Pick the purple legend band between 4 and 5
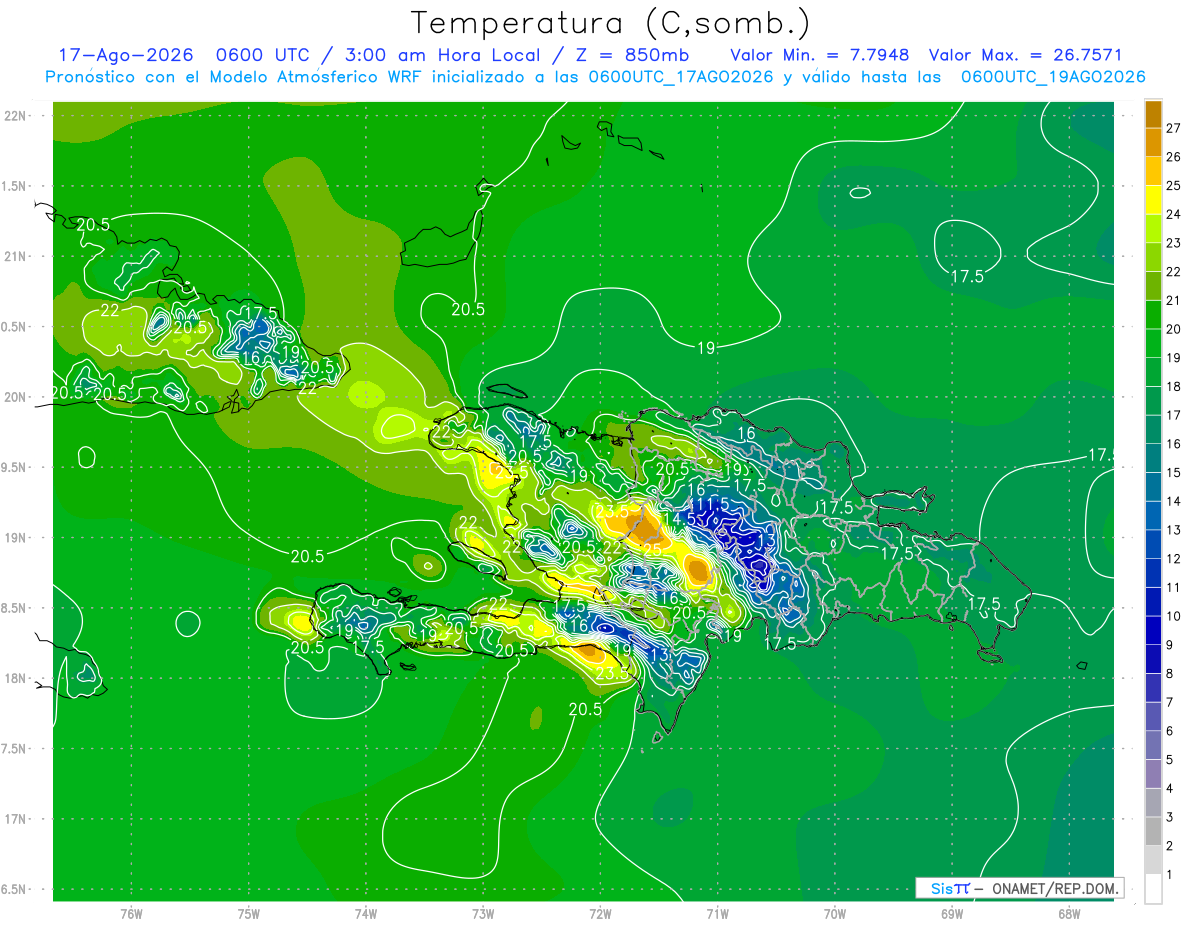 [1154, 774]
